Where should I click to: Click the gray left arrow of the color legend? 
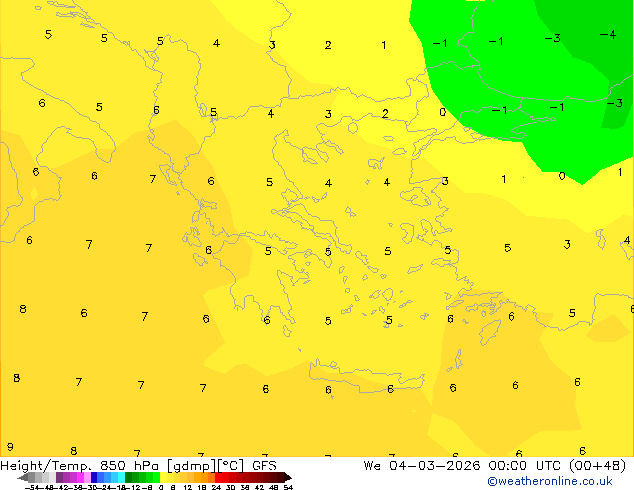(23, 478)
